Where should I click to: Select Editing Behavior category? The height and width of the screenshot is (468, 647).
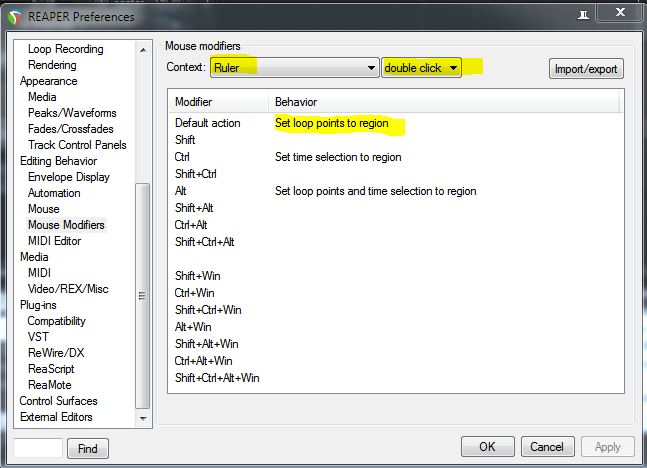(x=59, y=161)
